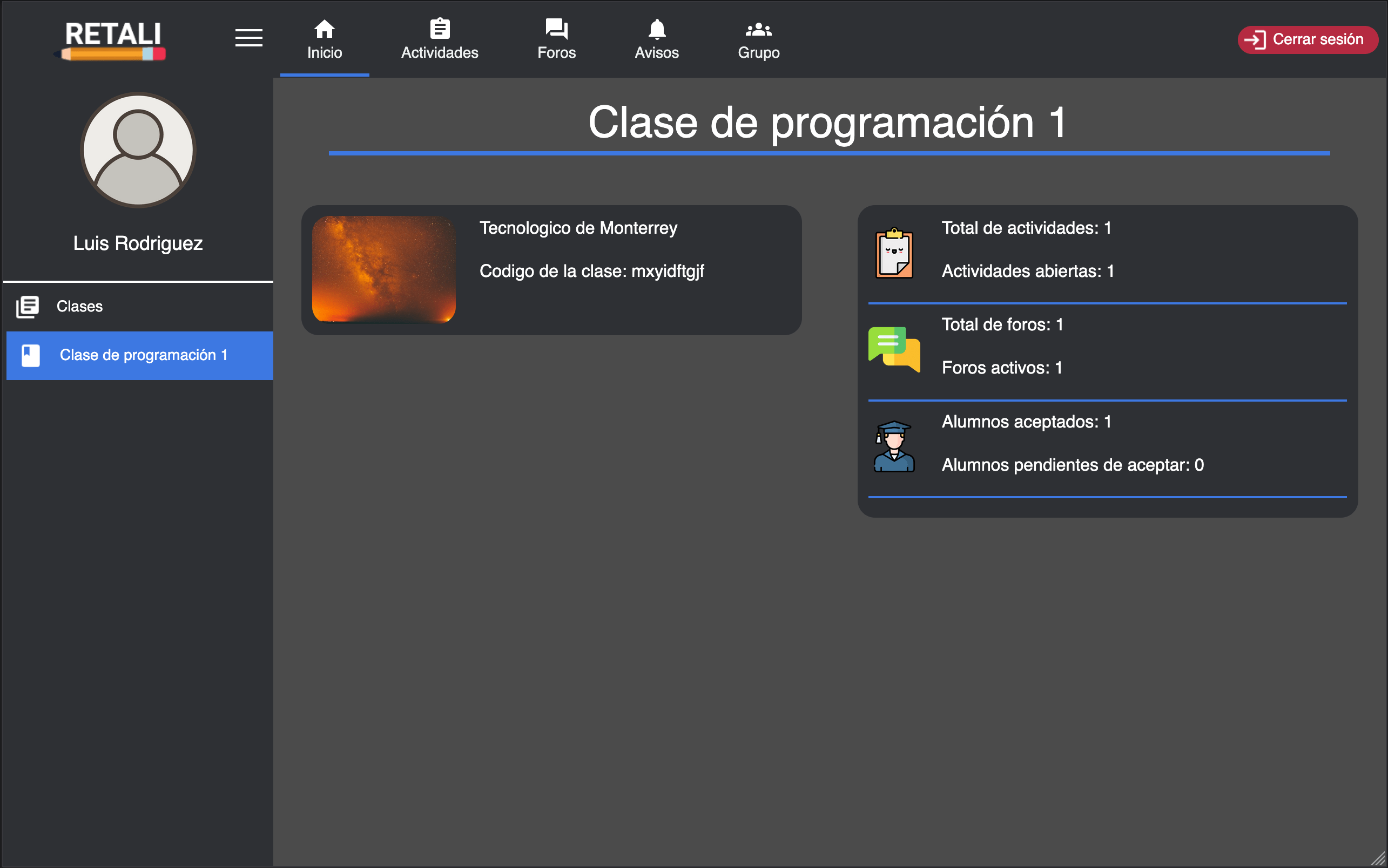Click the galaxy class thumbnail image
This screenshot has width=1388, height=868.
[x=383, y=269]
